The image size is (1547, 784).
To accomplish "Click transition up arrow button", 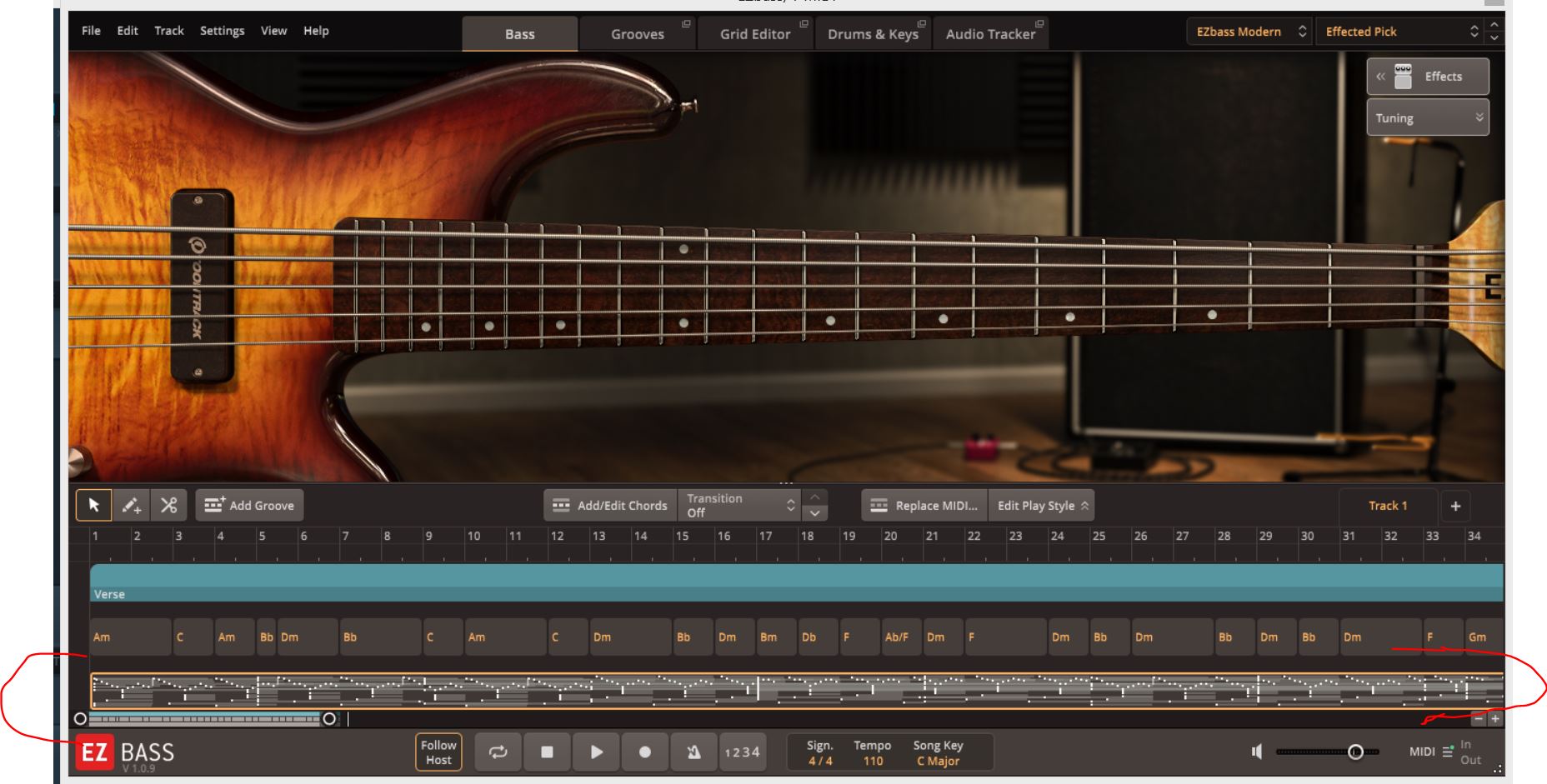I will (814, 497).
